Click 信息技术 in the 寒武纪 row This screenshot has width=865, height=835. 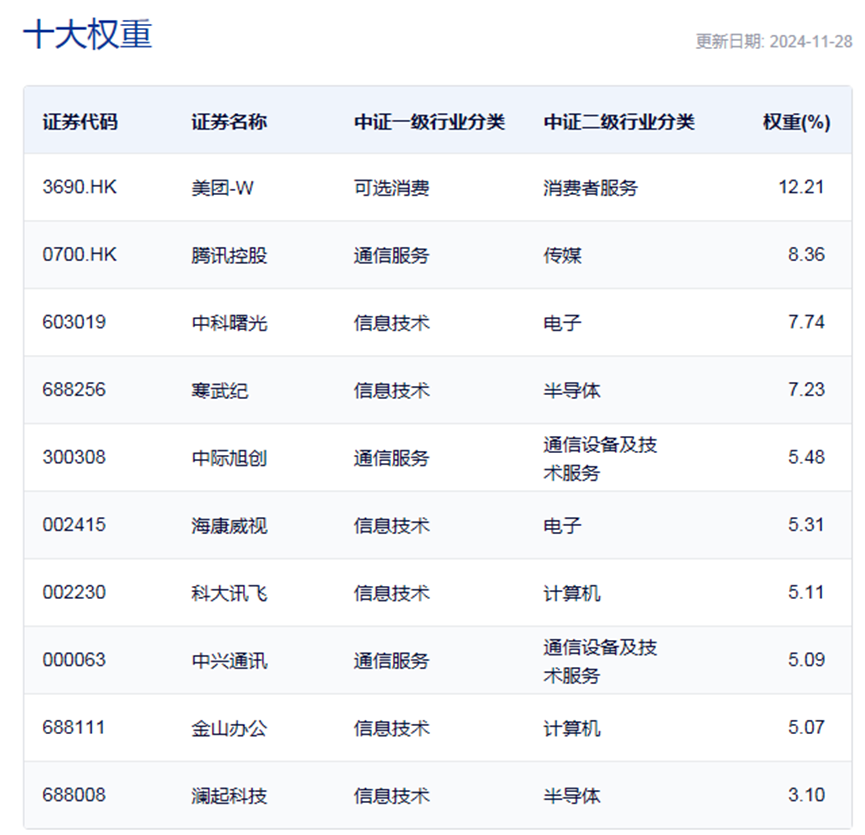click(x=391, y=390)
